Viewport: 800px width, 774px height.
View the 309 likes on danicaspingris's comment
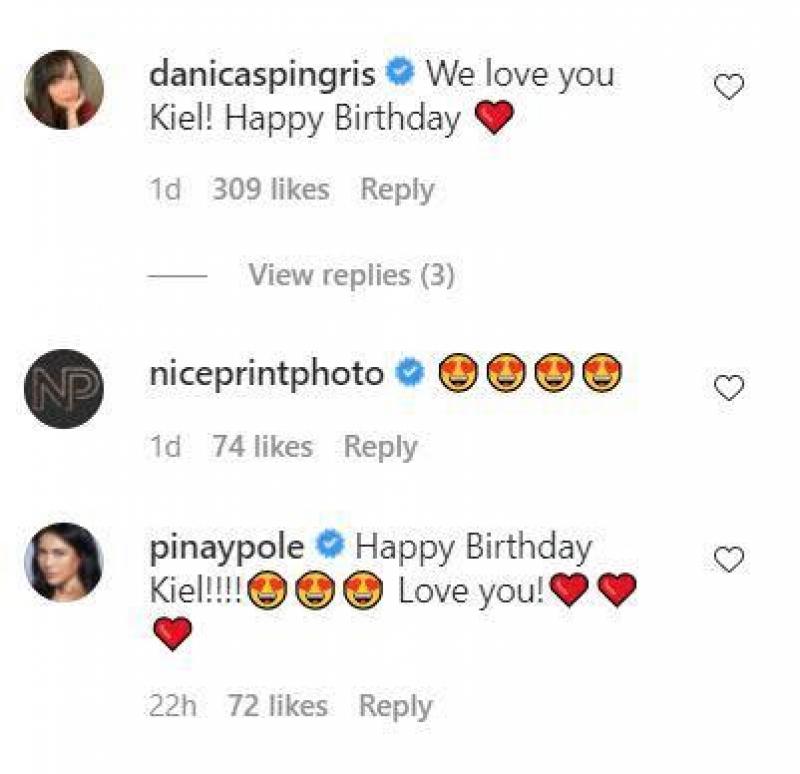pyautogui.click(x=270, y=189)
